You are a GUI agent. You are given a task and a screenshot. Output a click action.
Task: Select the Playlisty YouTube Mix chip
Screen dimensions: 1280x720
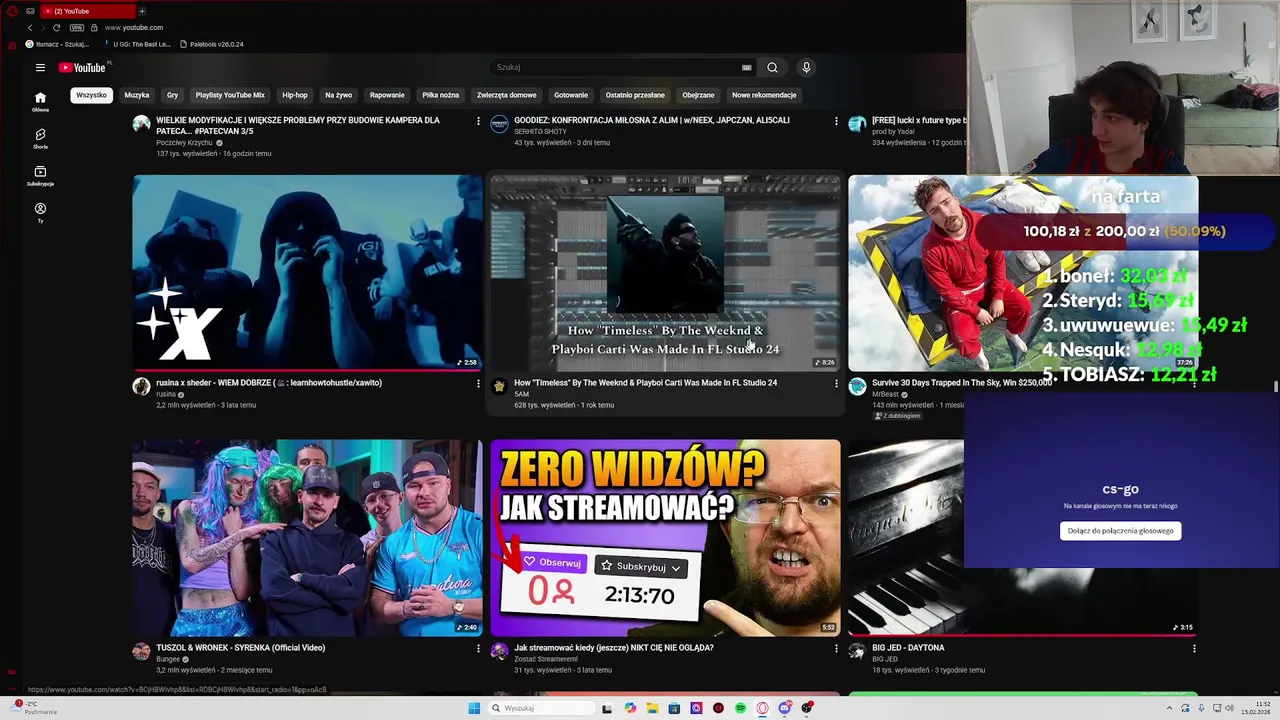pyautogui.click(x=230, y=95)
